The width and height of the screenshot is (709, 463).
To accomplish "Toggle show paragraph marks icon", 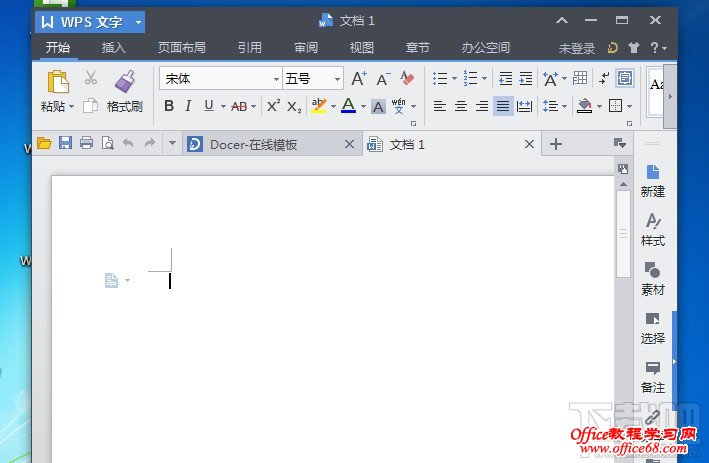I will 604,78.
